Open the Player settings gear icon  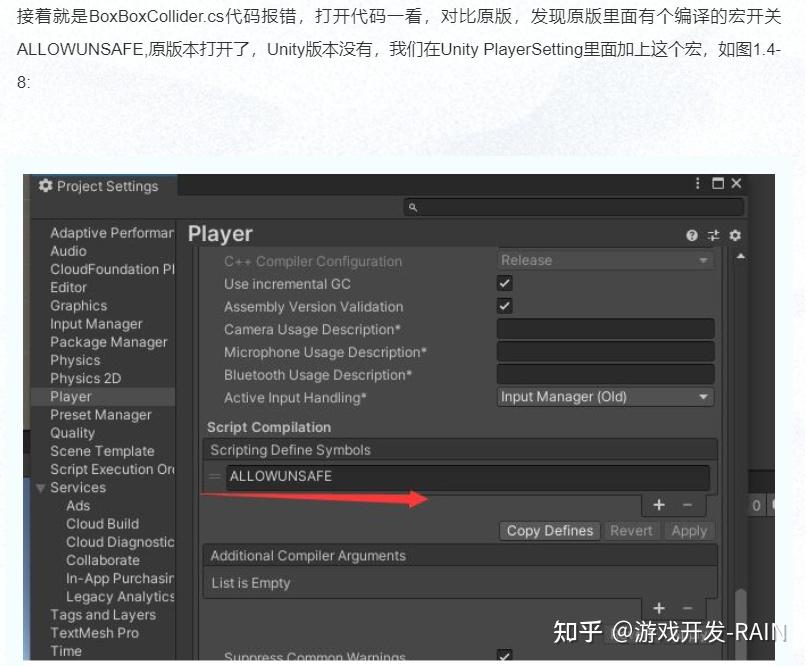[734, 235]
